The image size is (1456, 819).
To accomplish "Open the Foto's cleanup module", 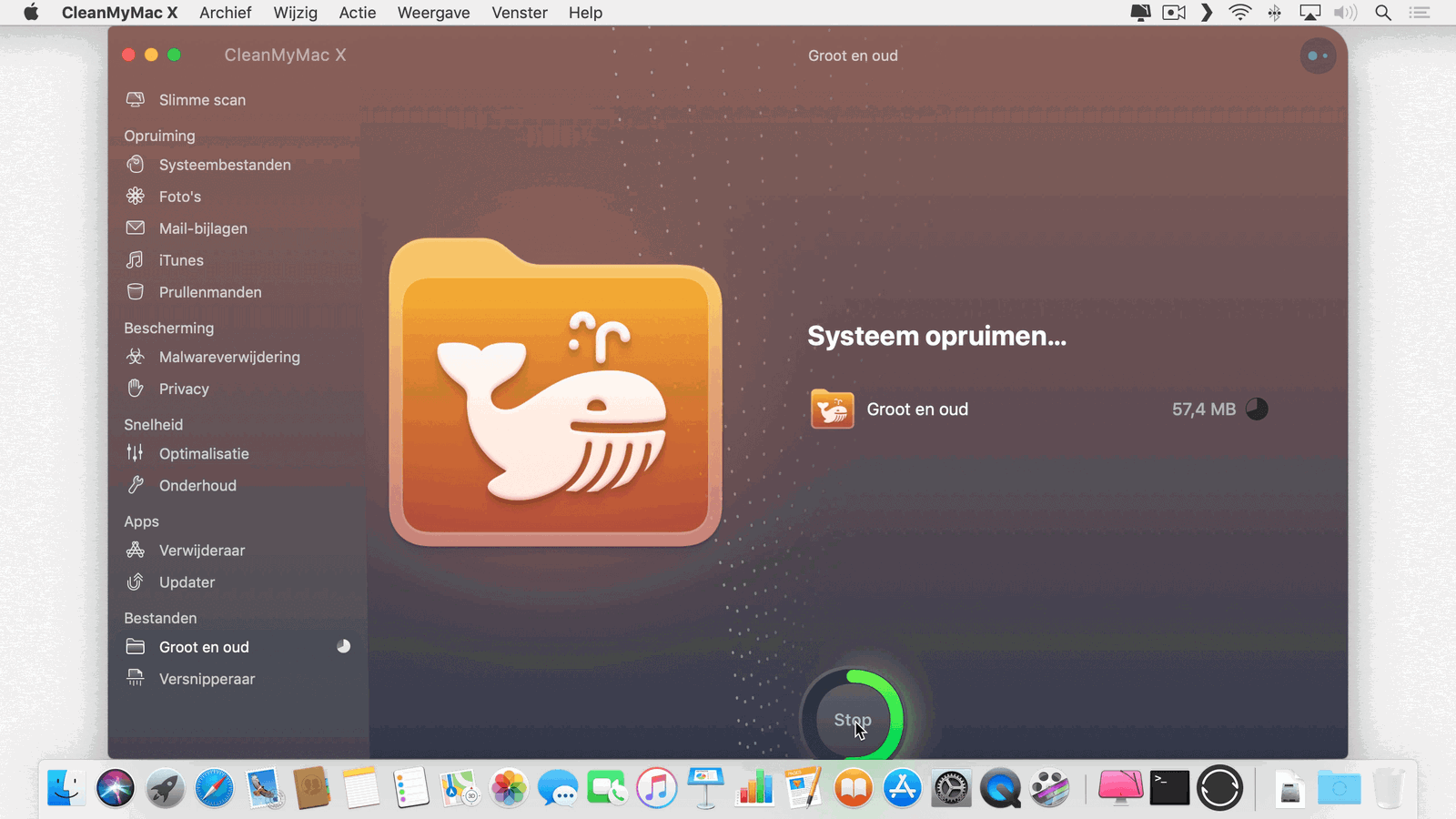I will (180, 197).
